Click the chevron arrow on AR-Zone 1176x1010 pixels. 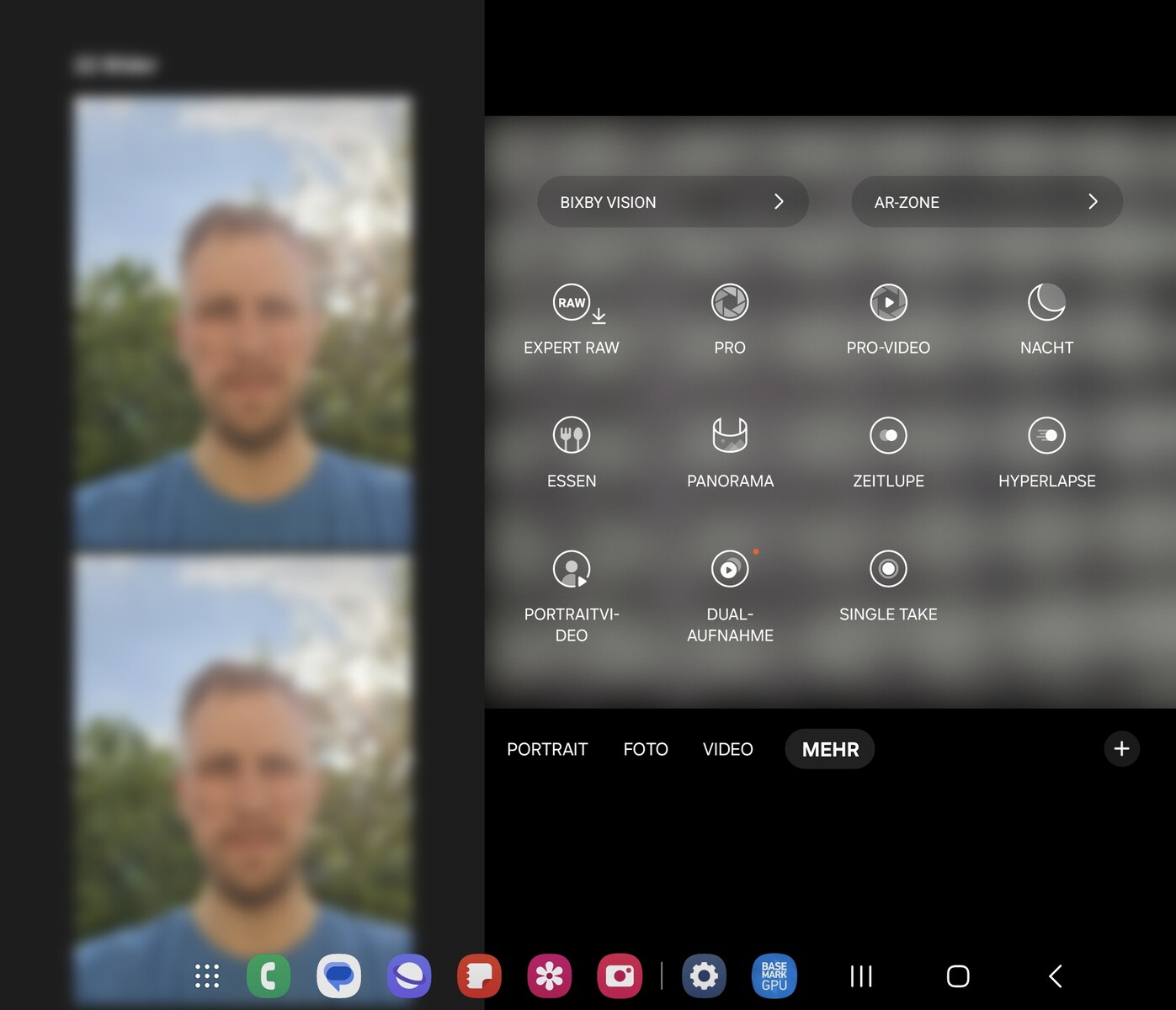click(x=1093, y=202)
